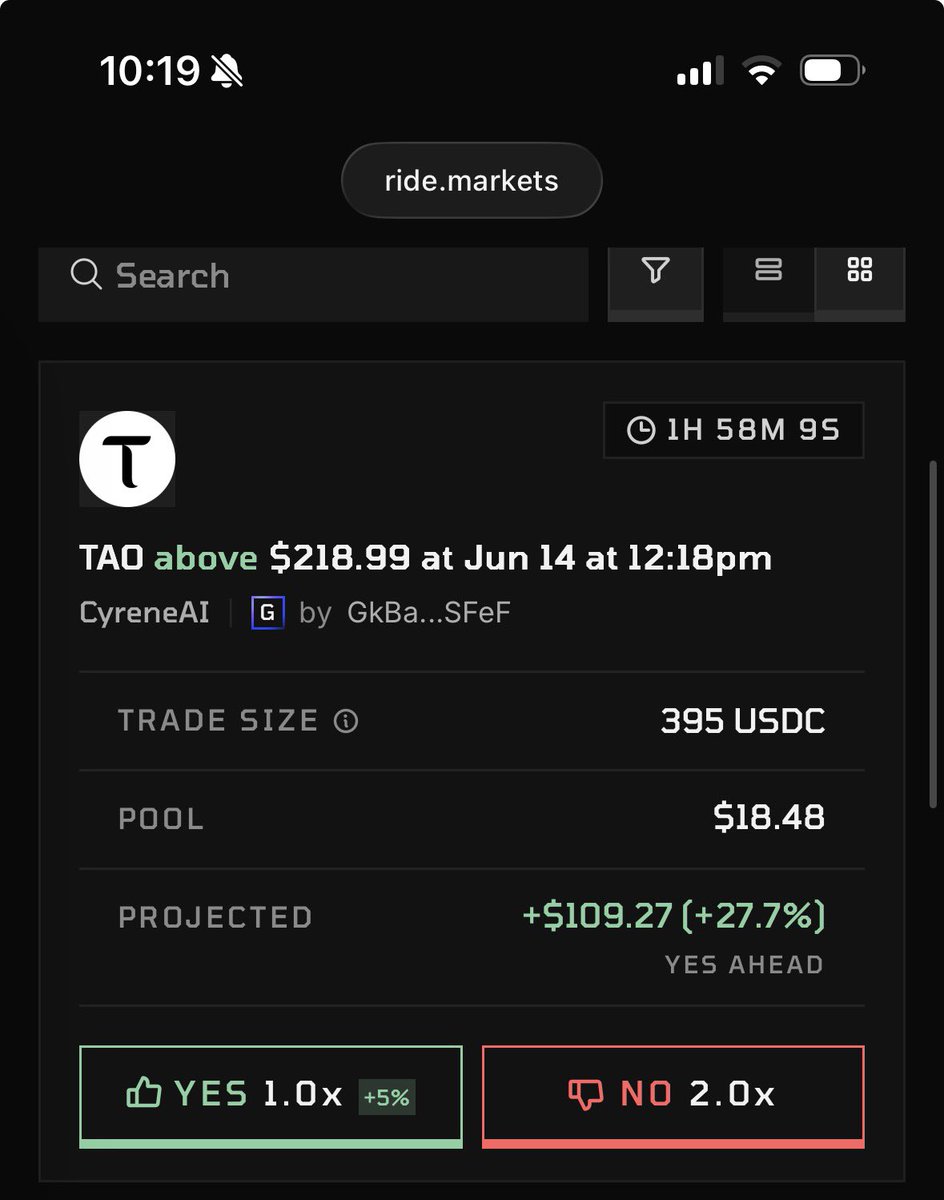Screen dimensions: 944x1200
Task: Open the CyreneAI source link
Action: [145, 612]
